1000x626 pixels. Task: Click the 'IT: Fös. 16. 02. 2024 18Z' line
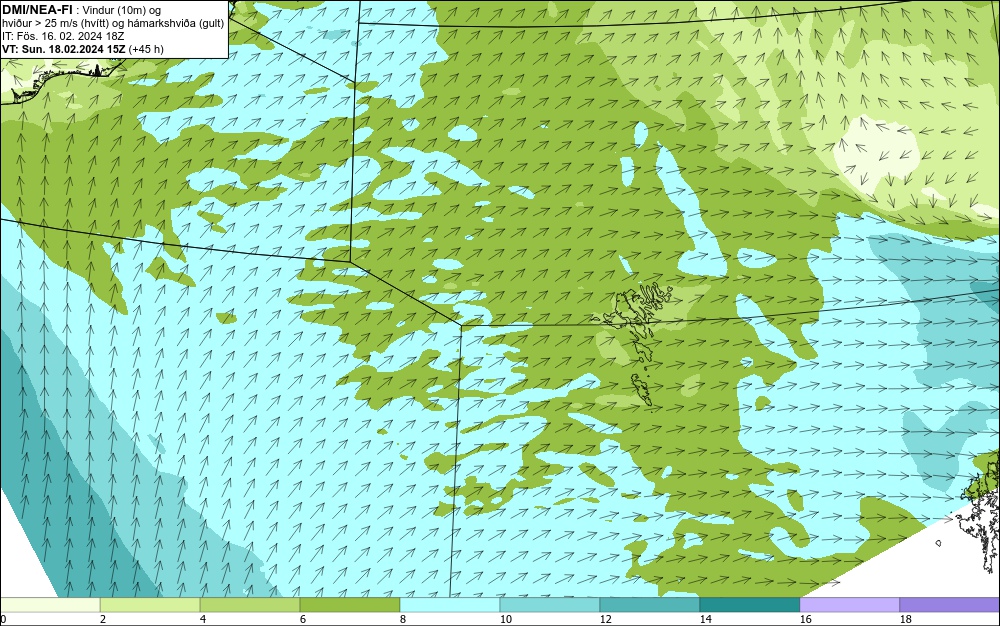point(62,36)
